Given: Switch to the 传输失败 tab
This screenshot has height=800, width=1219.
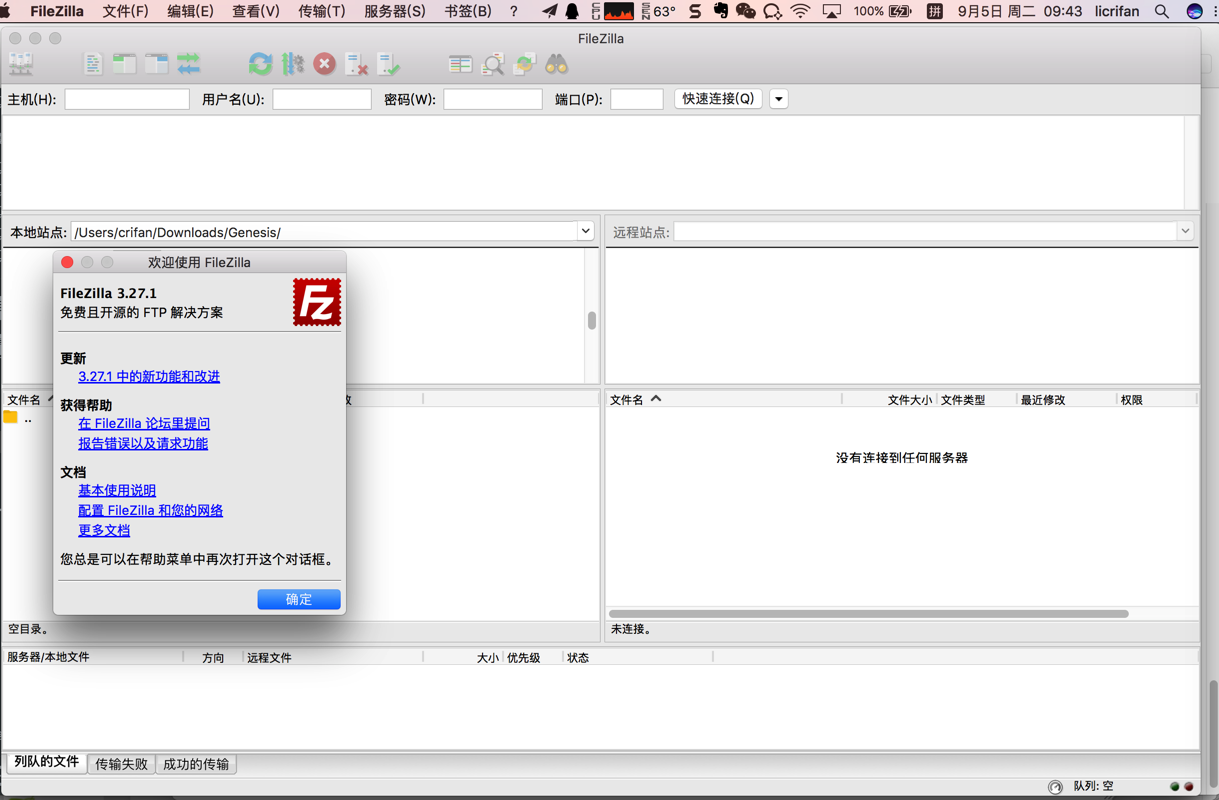Looking at the screenshot, I should click(121, 764).
